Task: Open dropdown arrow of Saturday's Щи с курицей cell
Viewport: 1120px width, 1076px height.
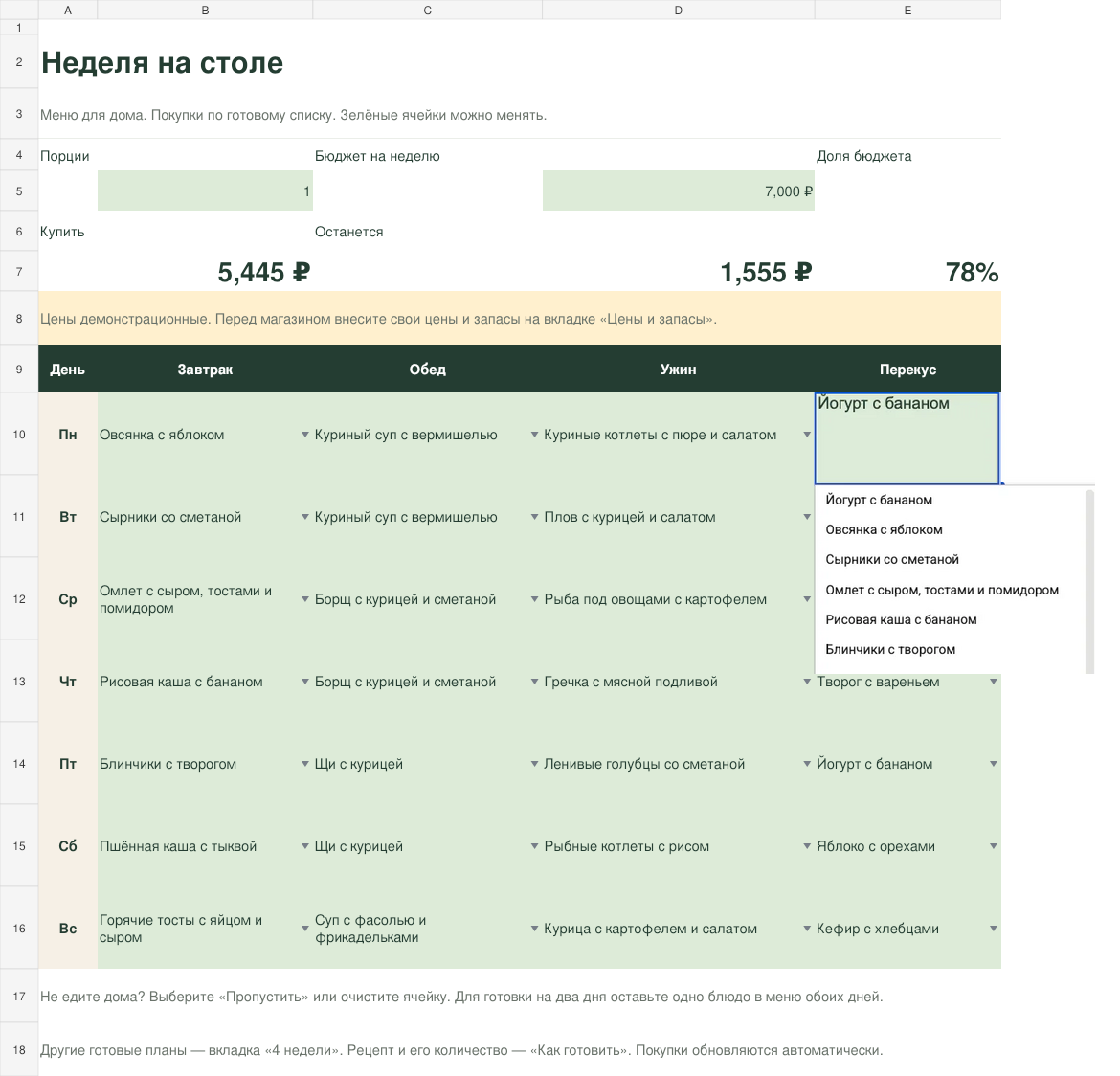Action: tap(534, 846)
